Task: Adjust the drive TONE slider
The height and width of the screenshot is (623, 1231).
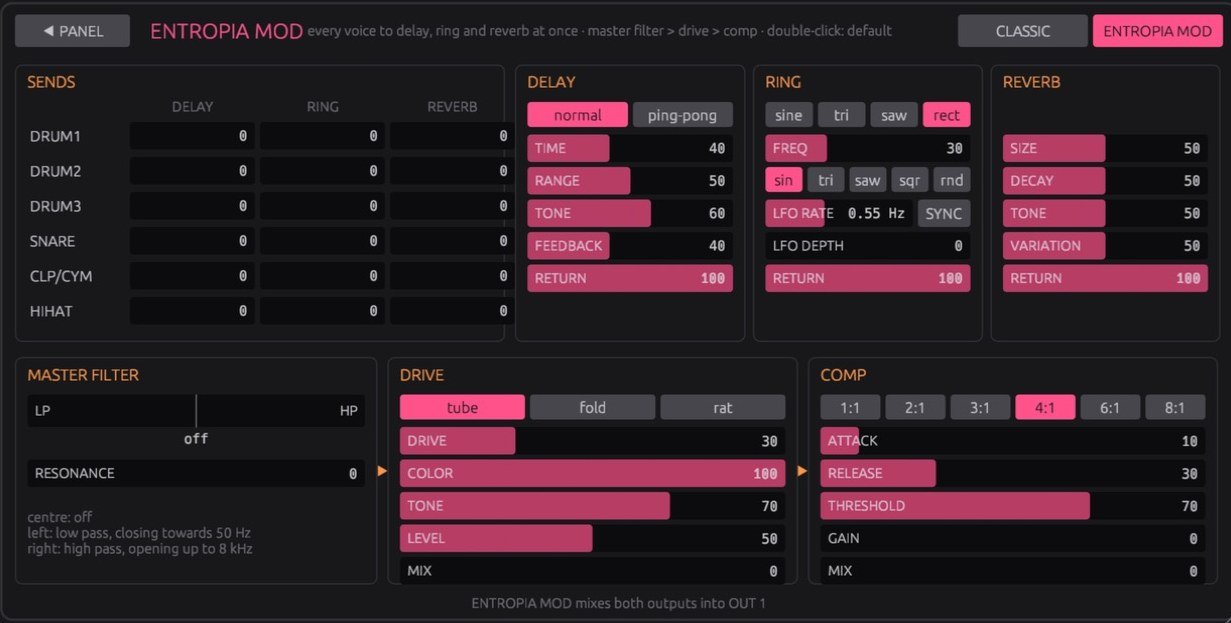Action: pyautogui.click(x=592, y=506)
